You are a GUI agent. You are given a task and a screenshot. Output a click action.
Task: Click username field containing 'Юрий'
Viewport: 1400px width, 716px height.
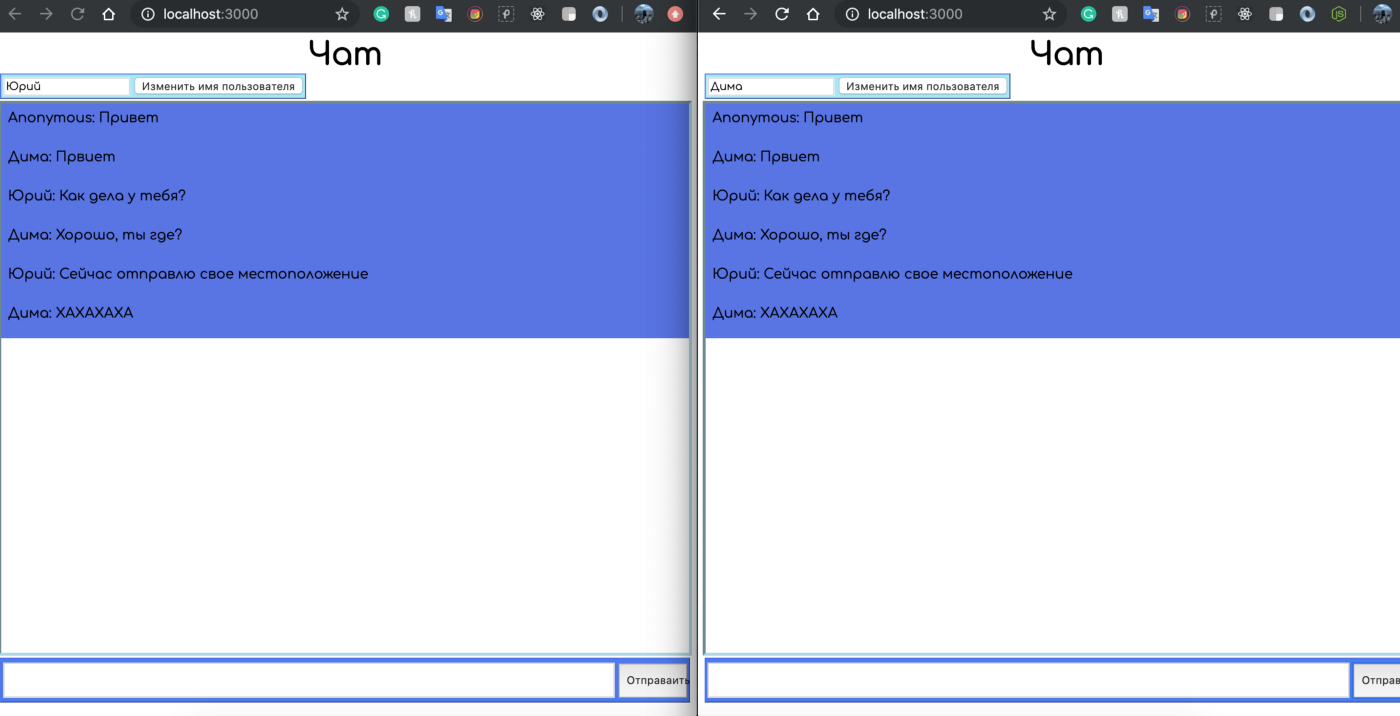(67, 86)
